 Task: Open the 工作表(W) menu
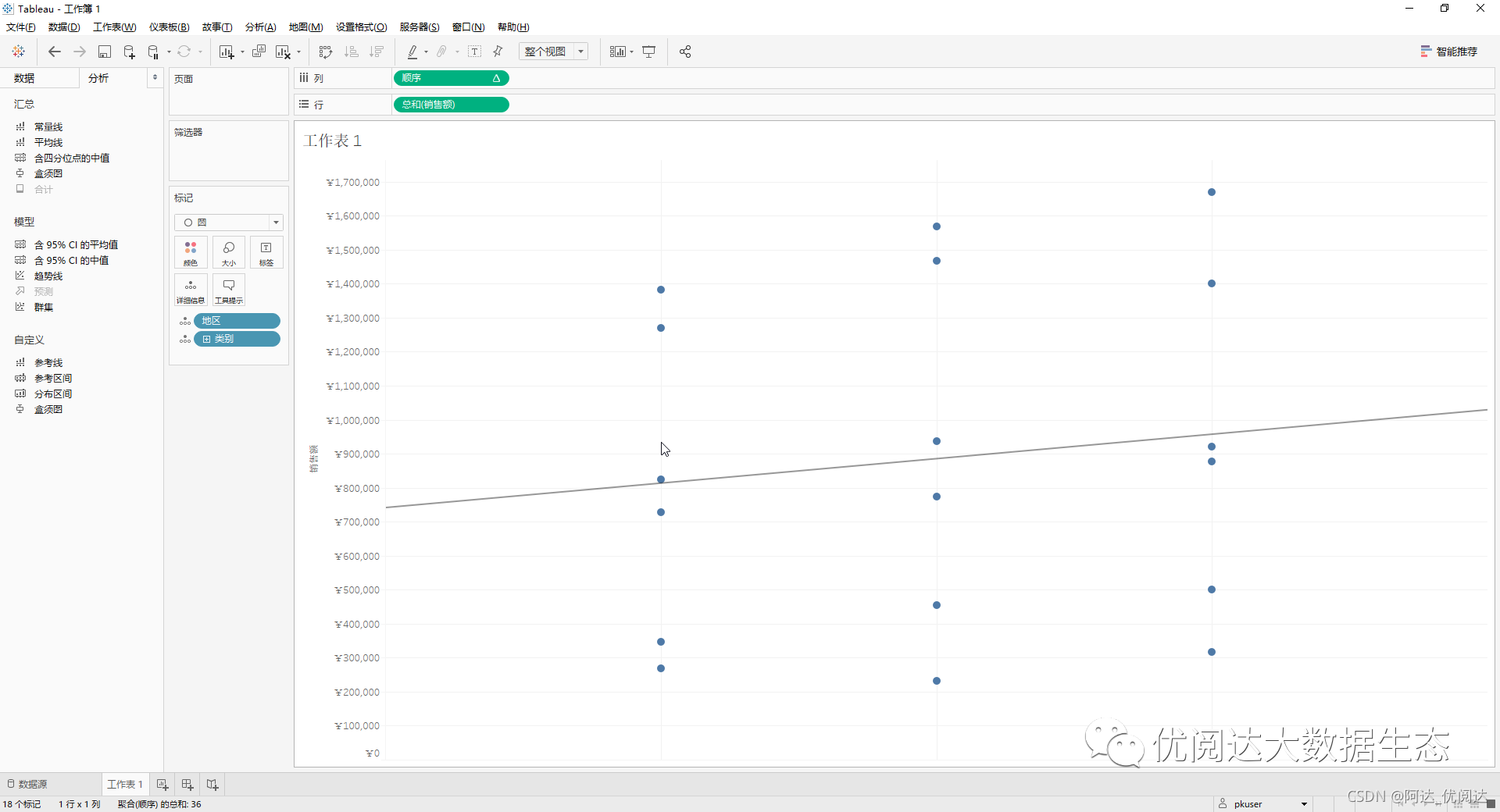(115, 27)
